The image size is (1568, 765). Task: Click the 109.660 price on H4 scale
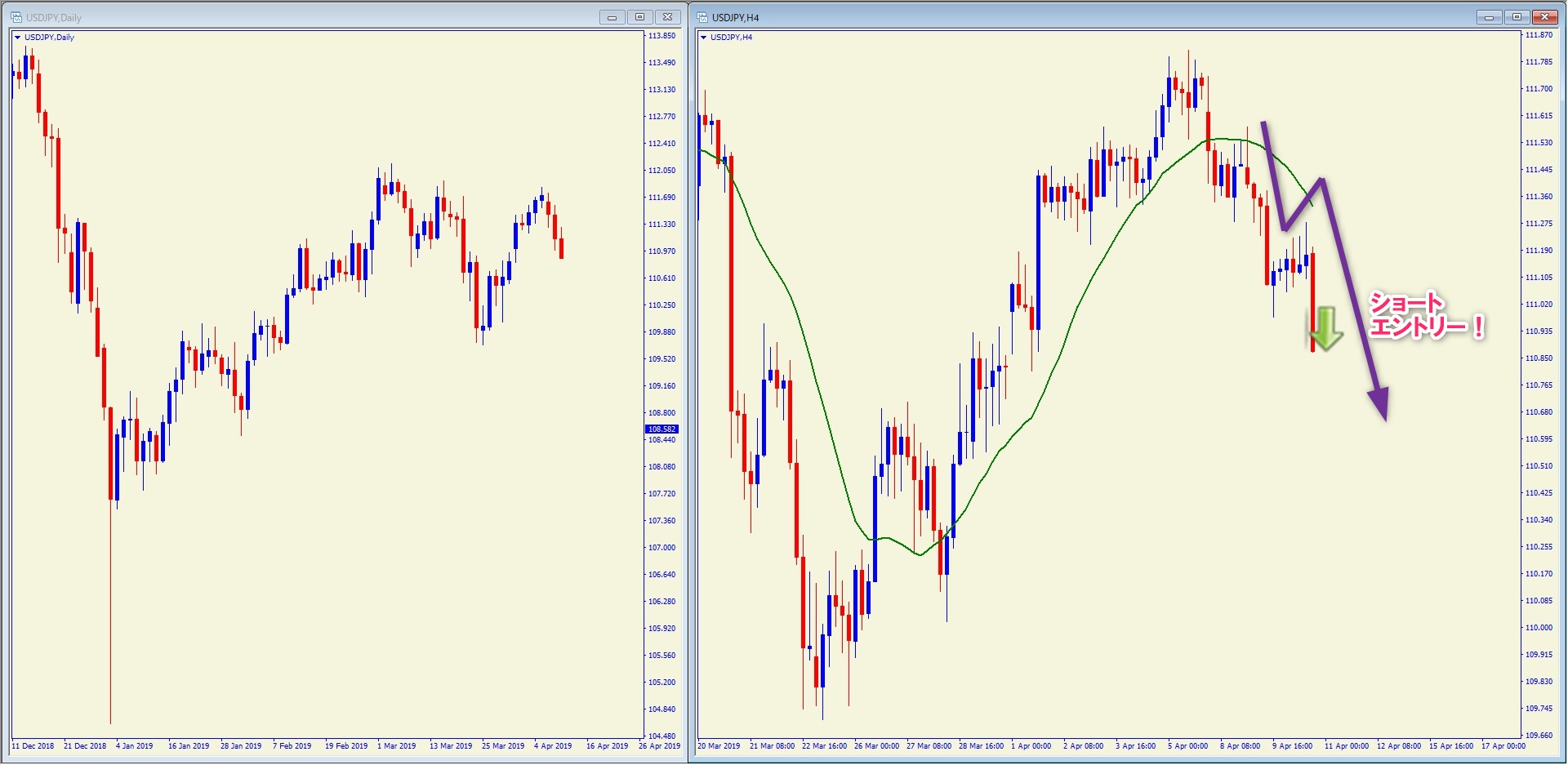click(x=1539, y=736)
